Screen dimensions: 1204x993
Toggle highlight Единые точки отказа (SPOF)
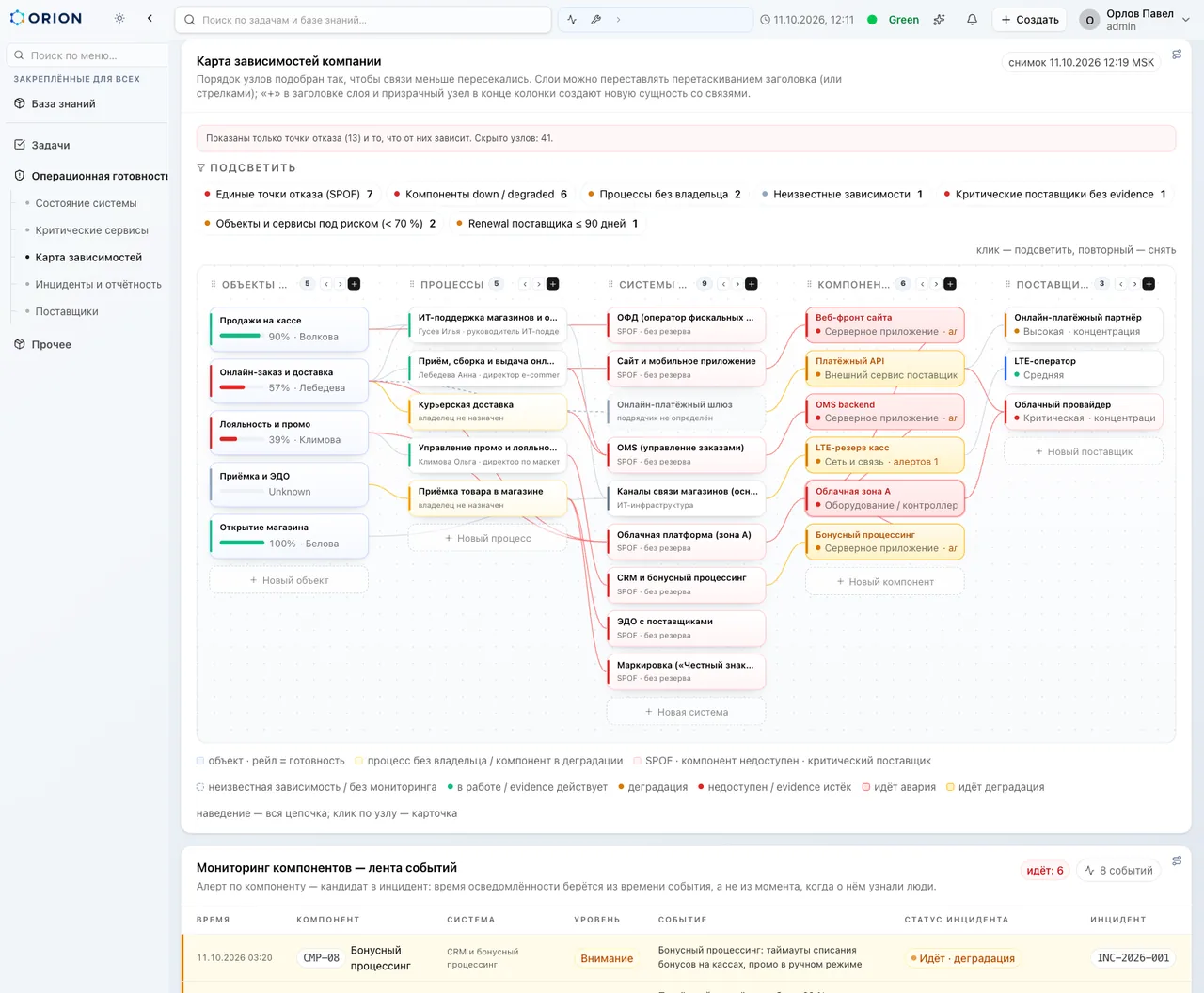tap(289, 194)
